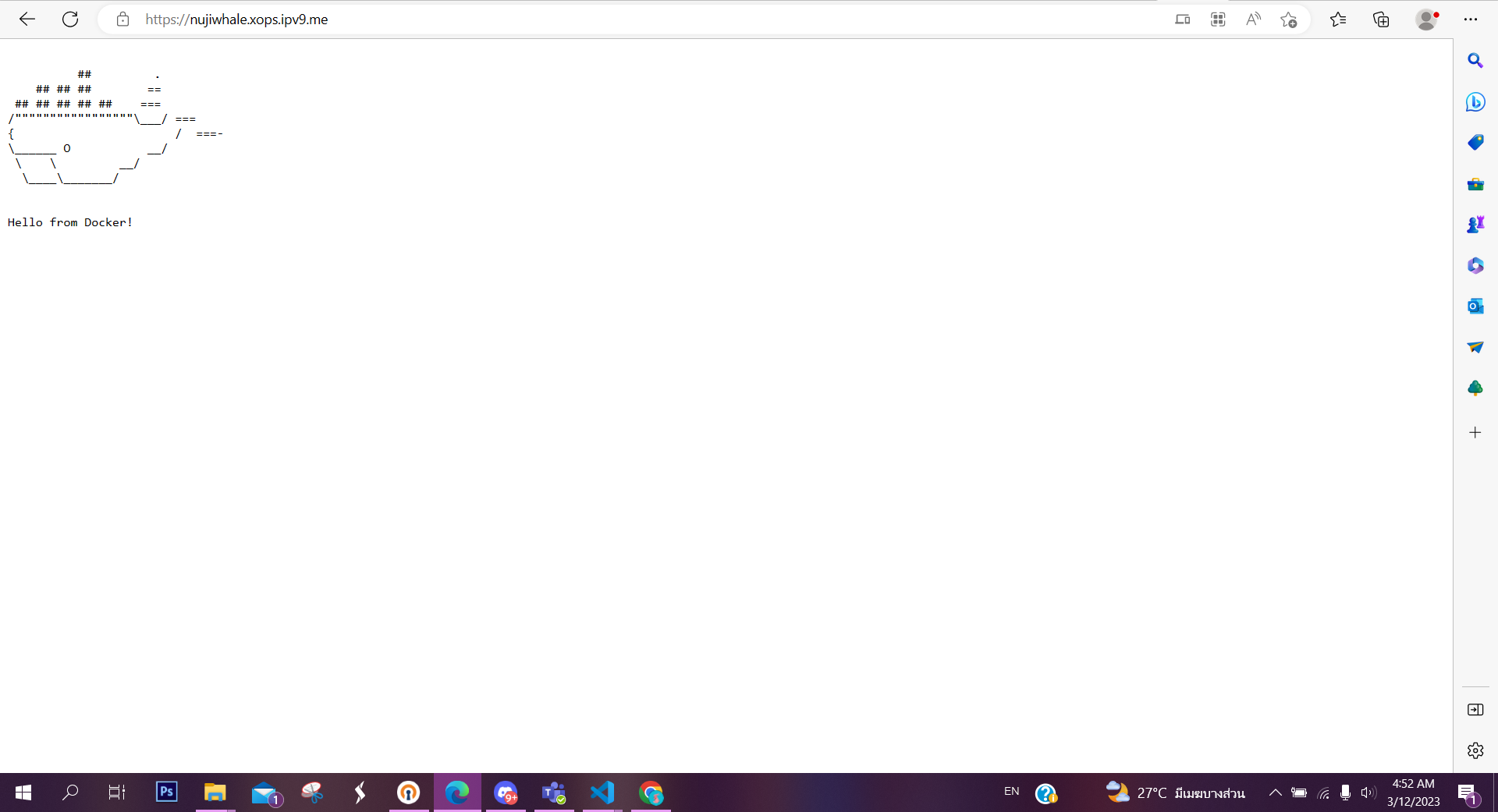Open the Bing chat icon in the sidebar

click(1475, 102)
